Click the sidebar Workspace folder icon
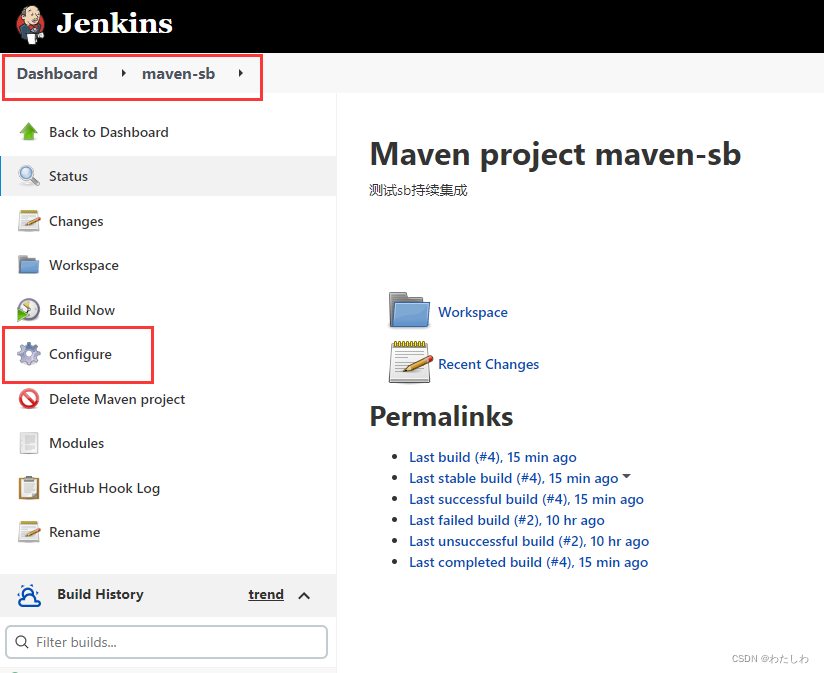The width and height of the screenshot is (824, 673). (28, 265)
